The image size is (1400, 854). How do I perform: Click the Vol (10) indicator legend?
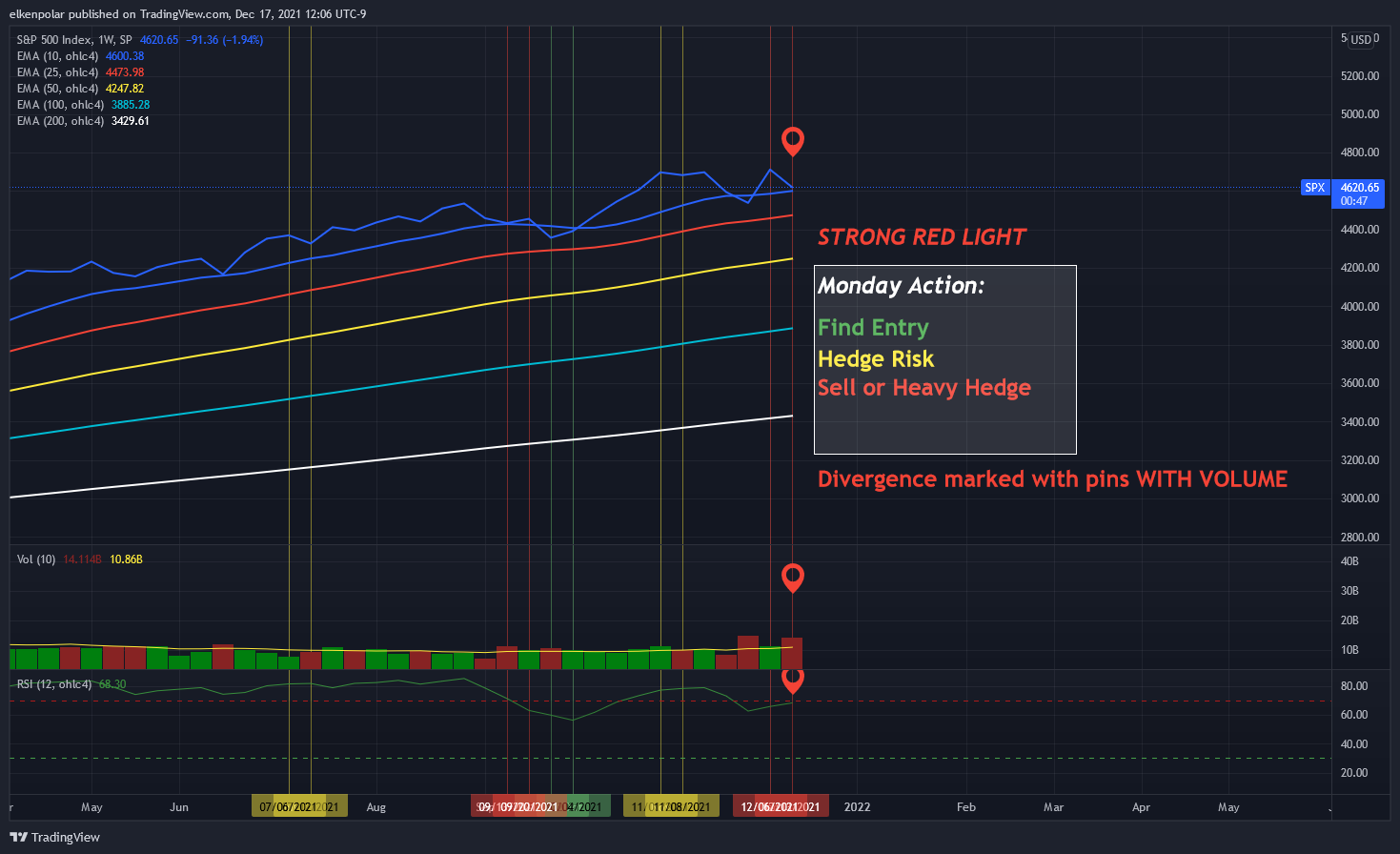[x=36, y=559]
